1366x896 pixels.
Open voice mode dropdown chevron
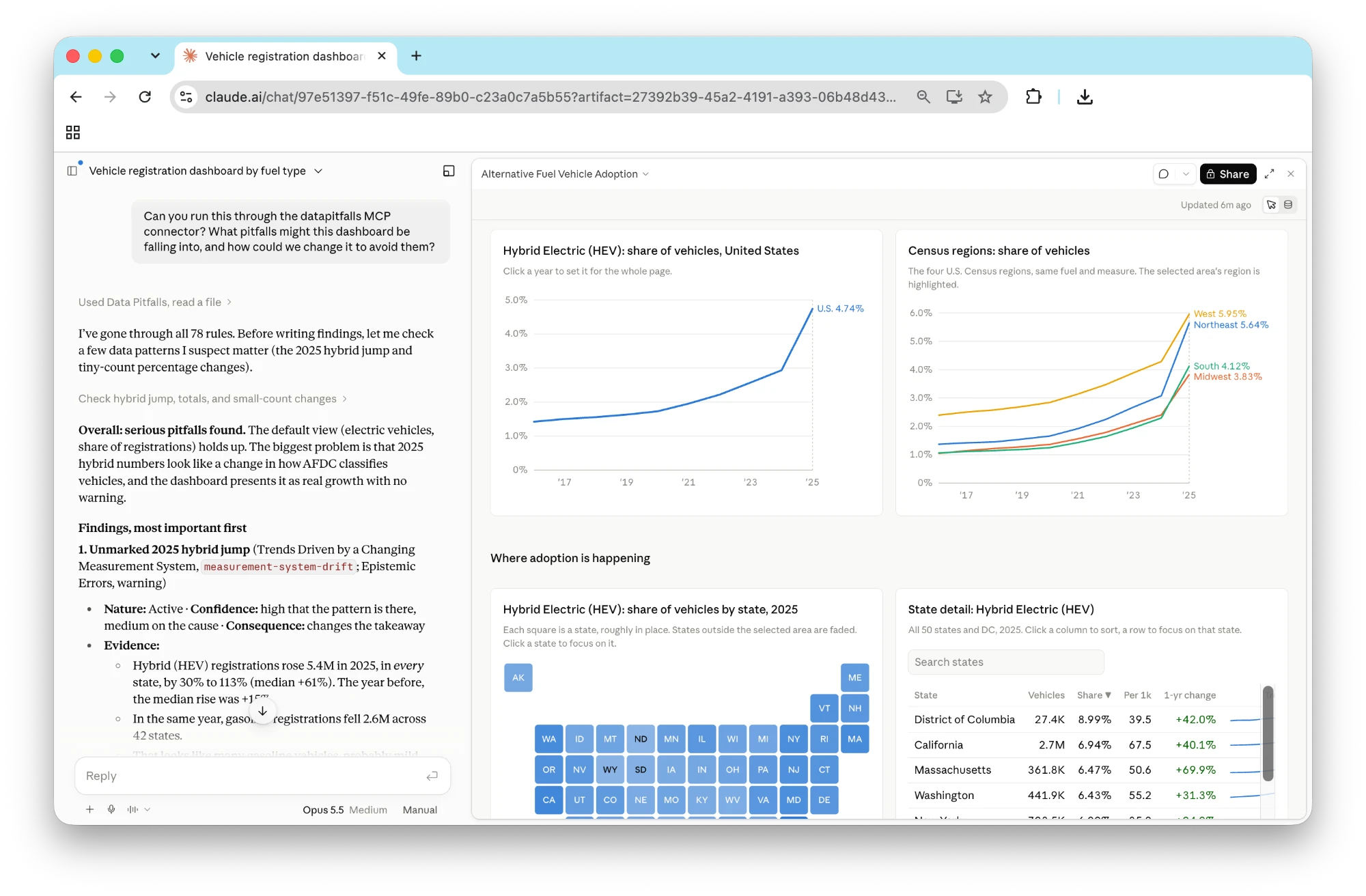[x=148, y=809]
